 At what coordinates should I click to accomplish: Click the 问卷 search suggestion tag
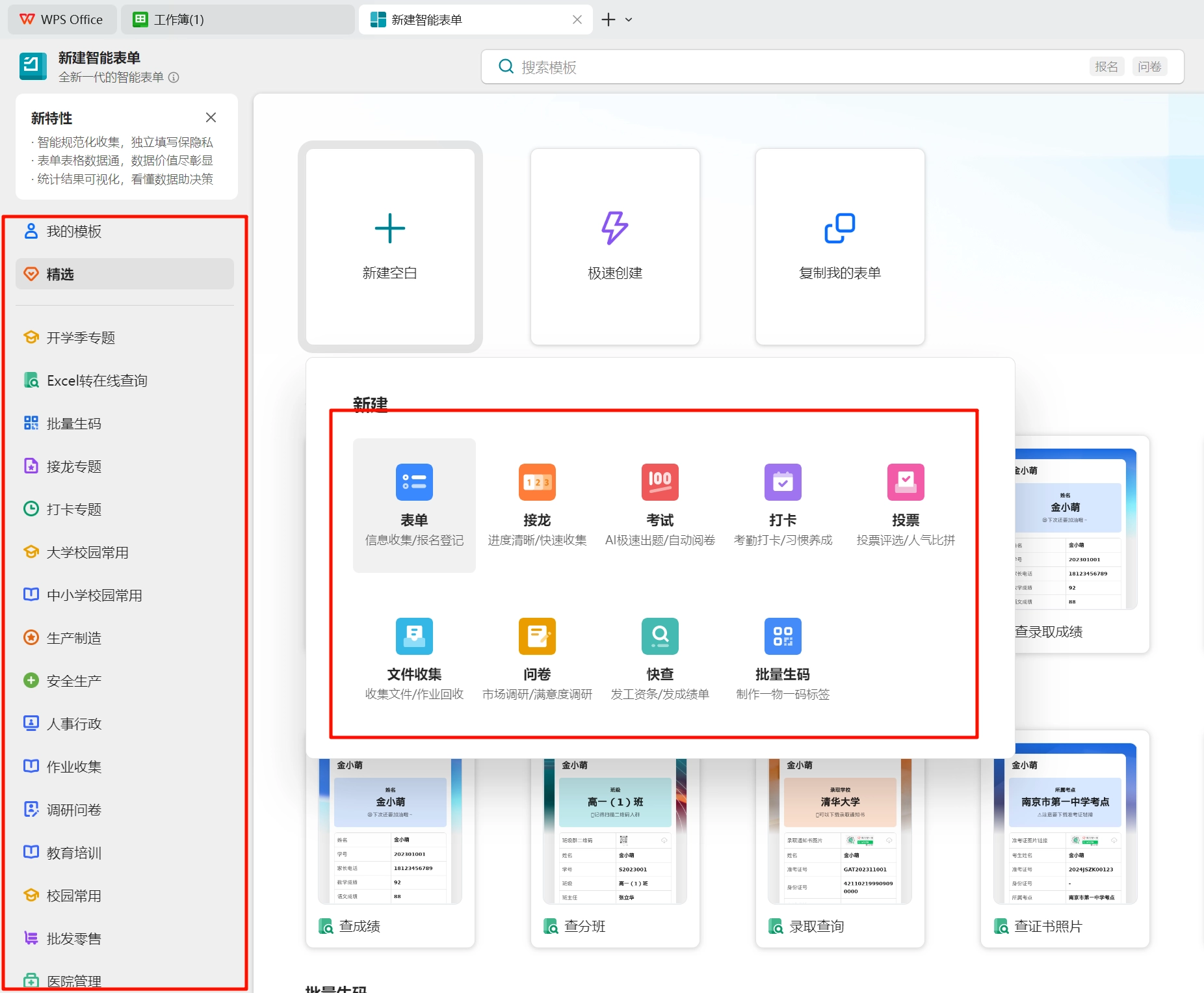tap(1149, 66)
